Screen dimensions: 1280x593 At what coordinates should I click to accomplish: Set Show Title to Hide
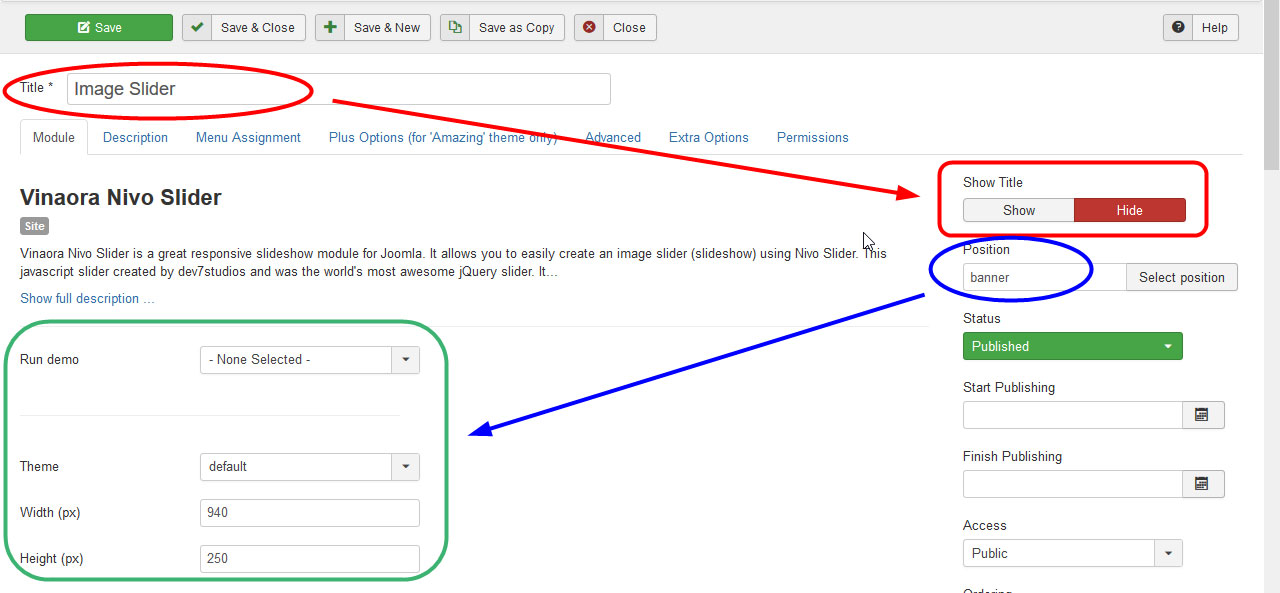pyautogui.click(x=1129, y=210)
